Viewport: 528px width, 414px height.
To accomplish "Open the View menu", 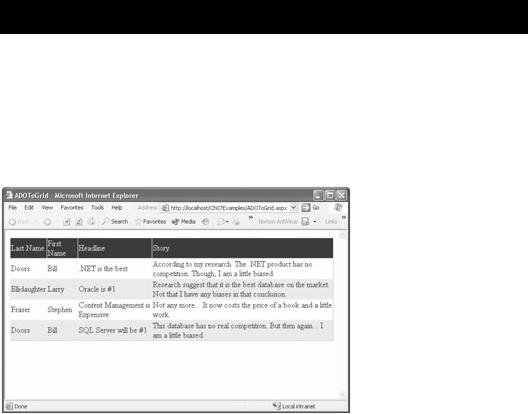I will [47, 208].
